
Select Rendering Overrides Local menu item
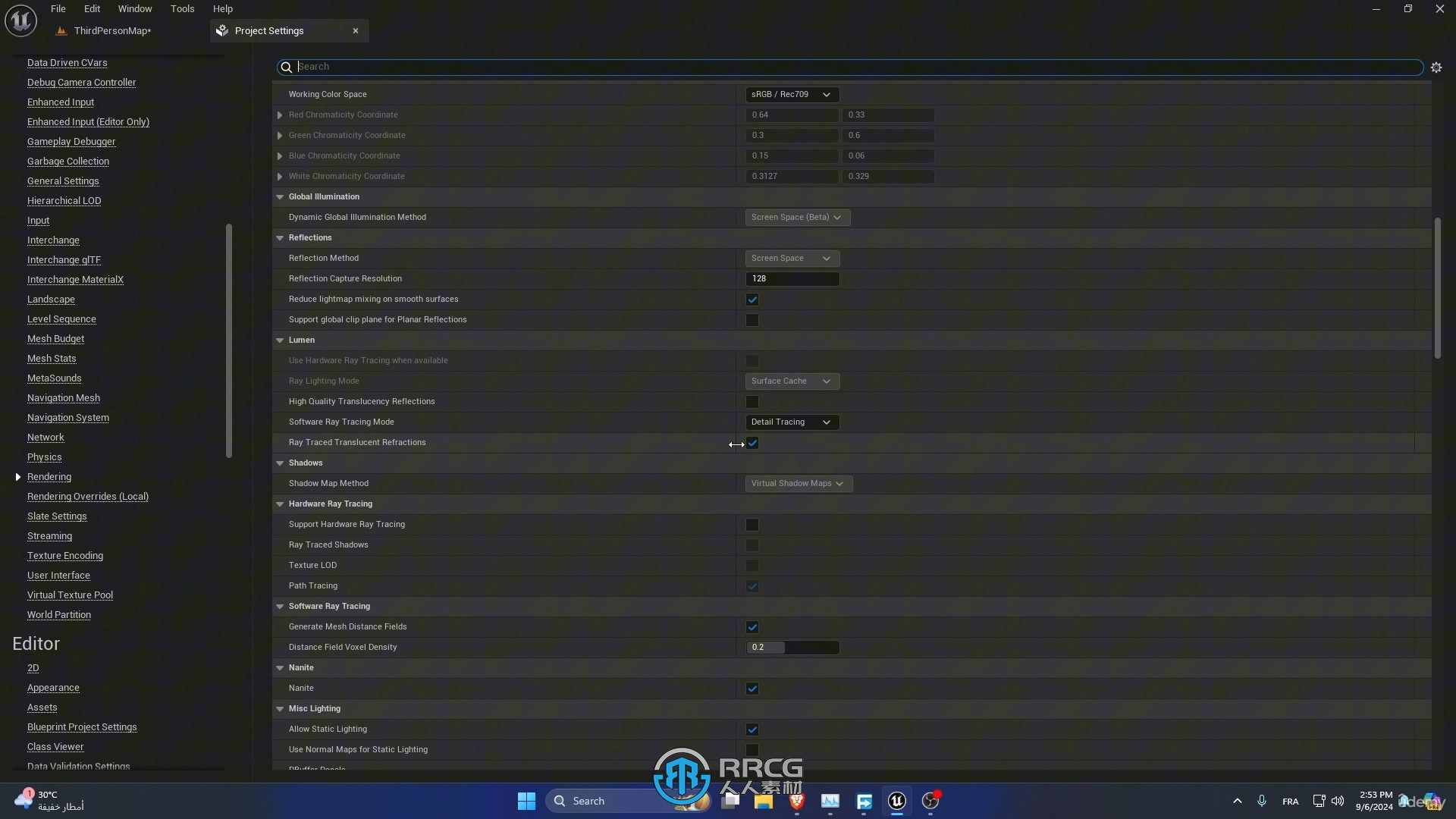(x=87, y=496)
